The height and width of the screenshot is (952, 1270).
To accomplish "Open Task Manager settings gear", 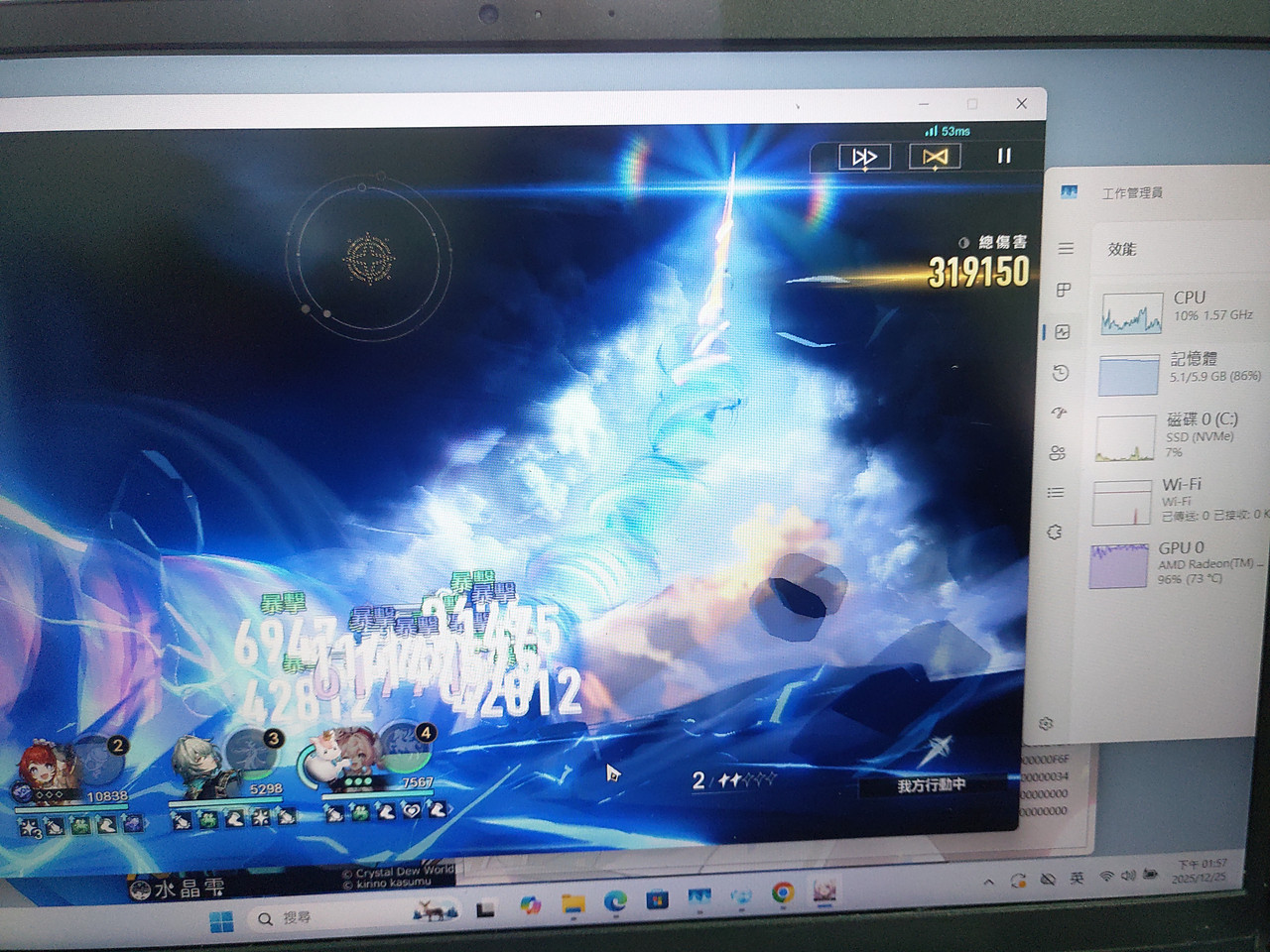I will pyautogui.click(x=1045, y=725).
